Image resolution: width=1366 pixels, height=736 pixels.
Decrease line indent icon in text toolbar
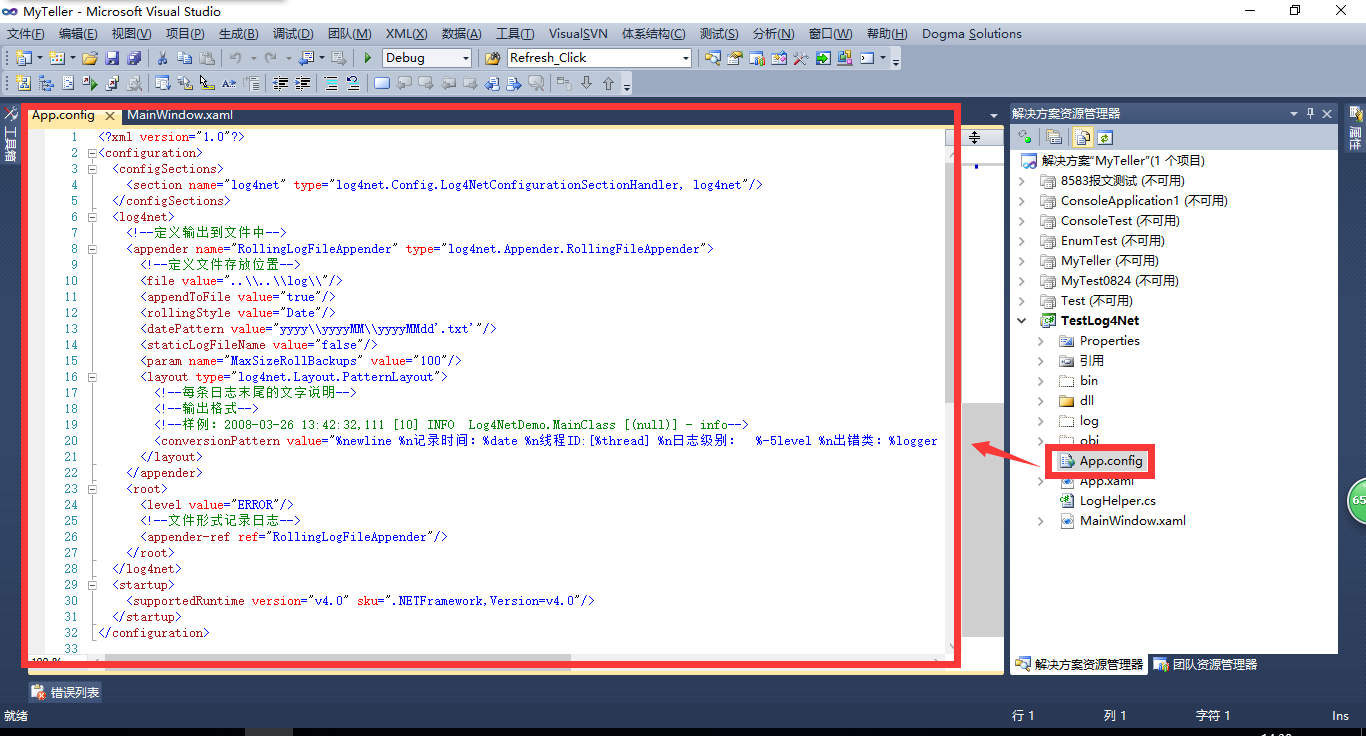tap(281, 83)
